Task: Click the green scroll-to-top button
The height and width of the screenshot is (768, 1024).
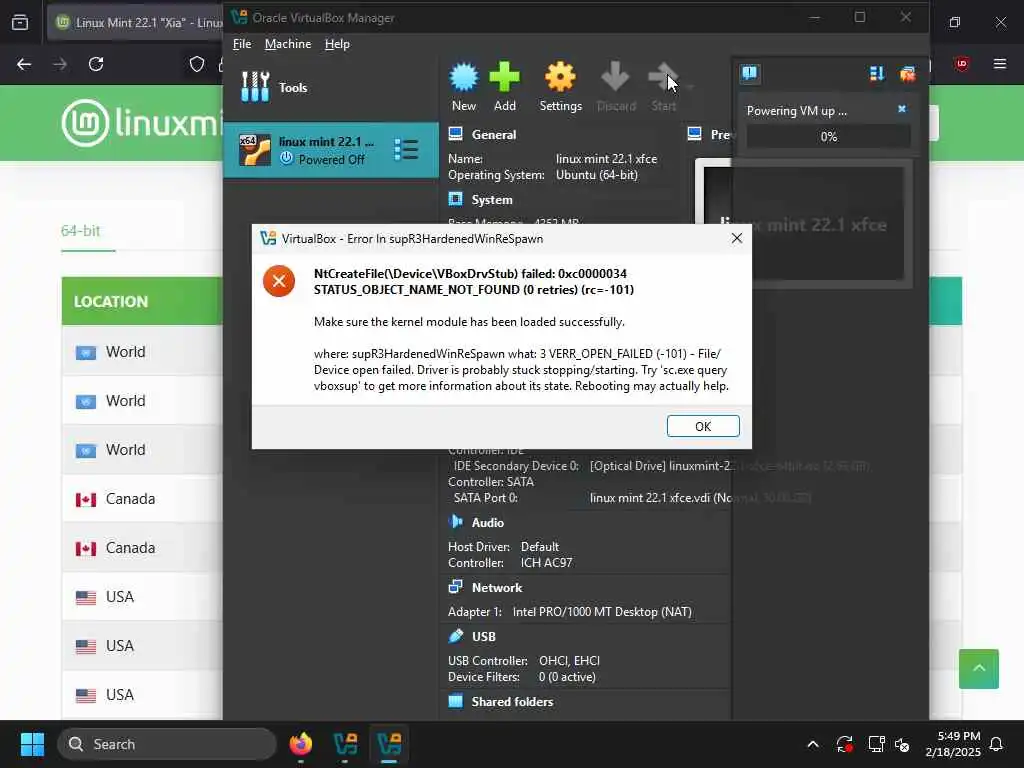Action: coord(978,668)
